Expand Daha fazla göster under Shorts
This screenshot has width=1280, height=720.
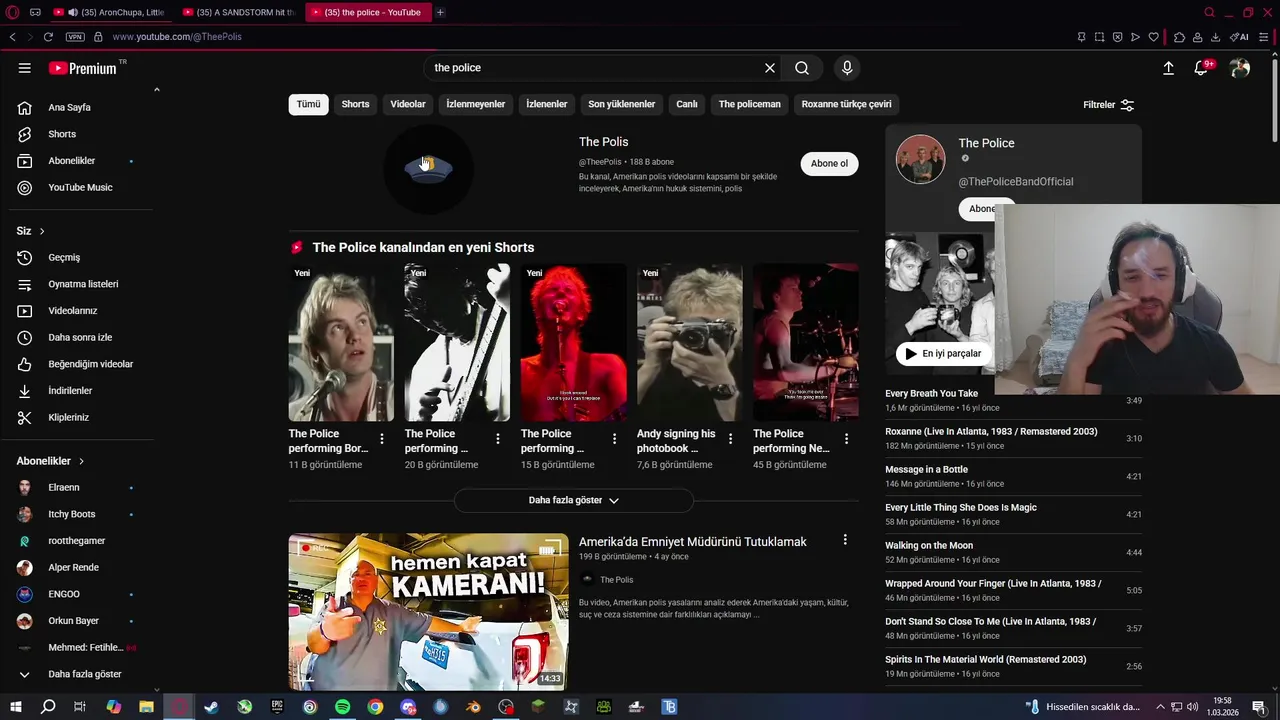tap(574, 500)
